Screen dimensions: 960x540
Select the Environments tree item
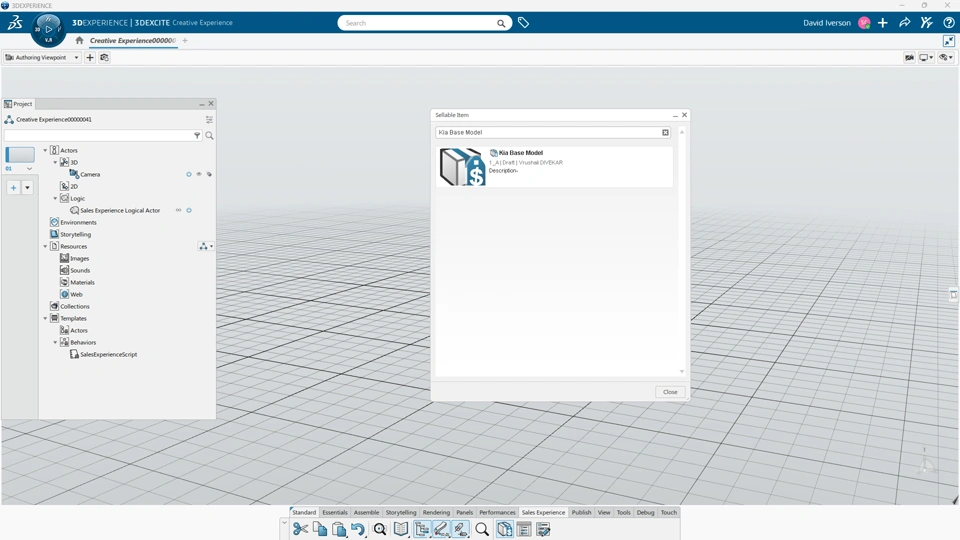tap(78, 222)
